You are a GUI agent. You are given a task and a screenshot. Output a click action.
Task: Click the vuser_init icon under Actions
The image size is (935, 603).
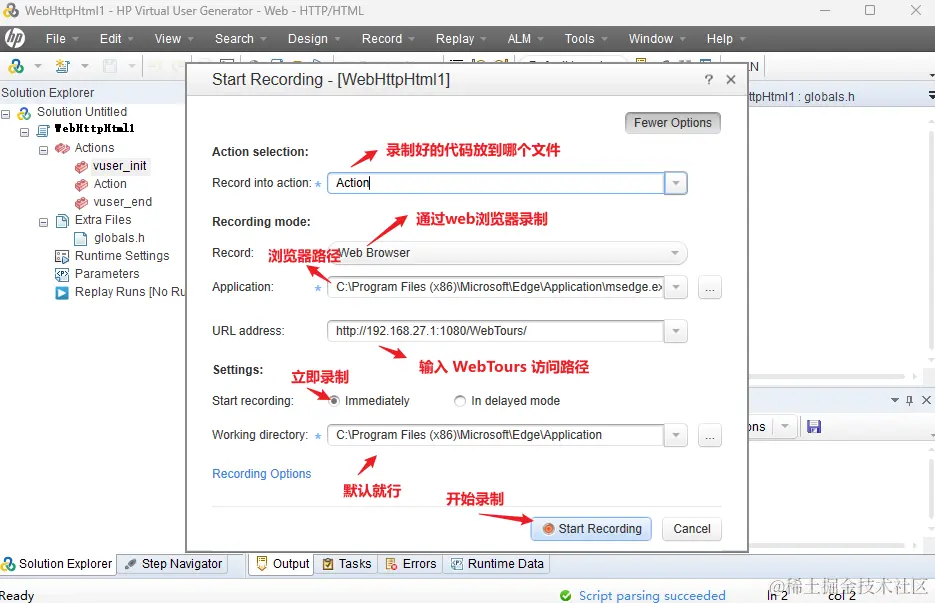click(x=82, y=165)
